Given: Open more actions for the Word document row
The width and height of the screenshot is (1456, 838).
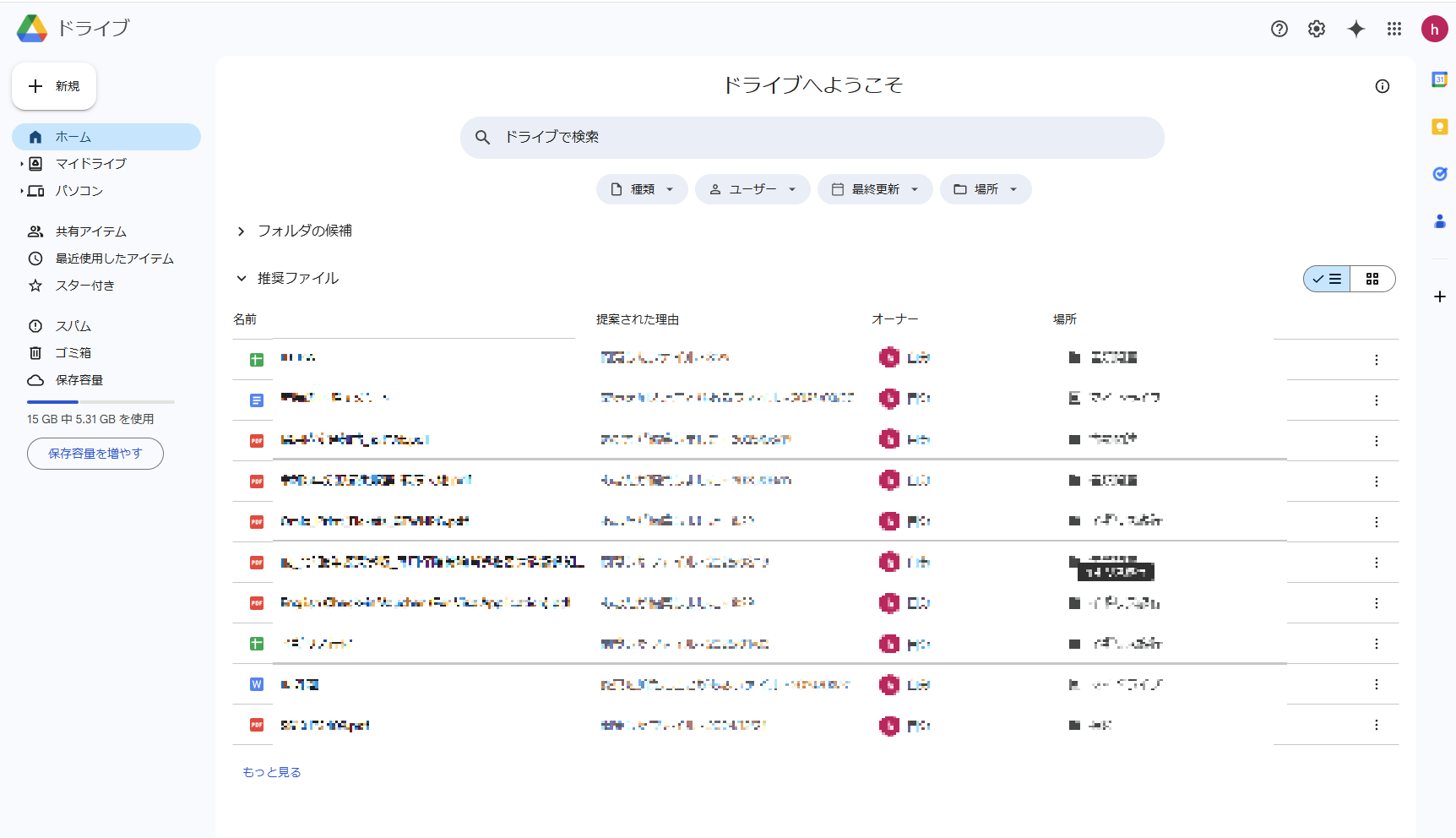Looking at the screenshot, I should [1377, 684].
